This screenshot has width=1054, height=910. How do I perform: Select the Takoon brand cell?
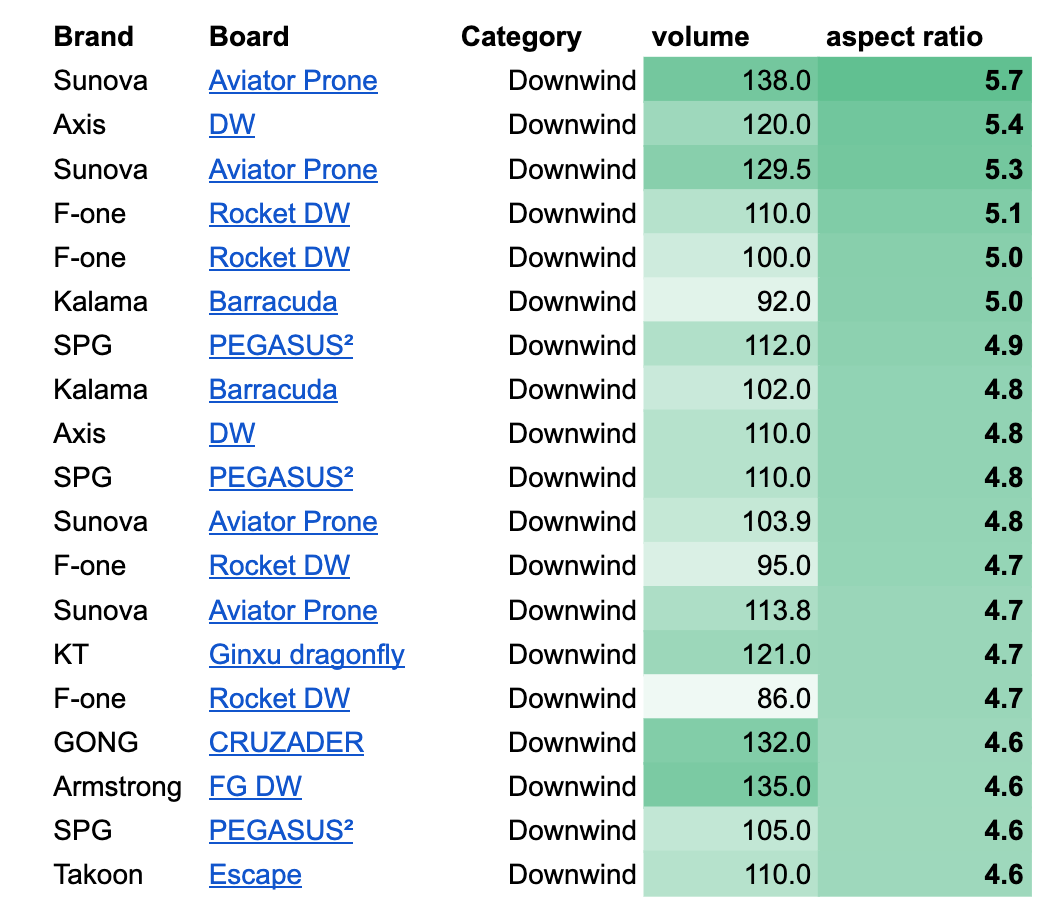click(x=98, y=874)
